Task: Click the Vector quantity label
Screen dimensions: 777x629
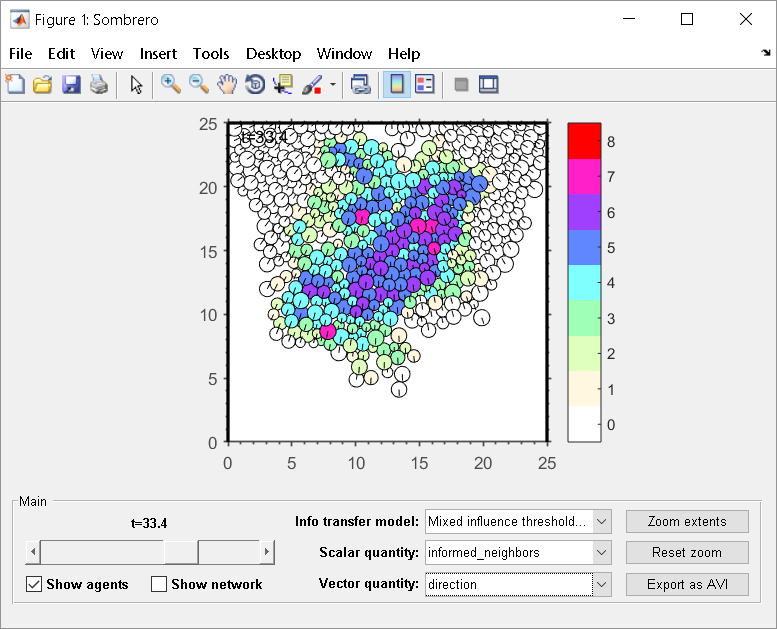Action: pos(369,584)
